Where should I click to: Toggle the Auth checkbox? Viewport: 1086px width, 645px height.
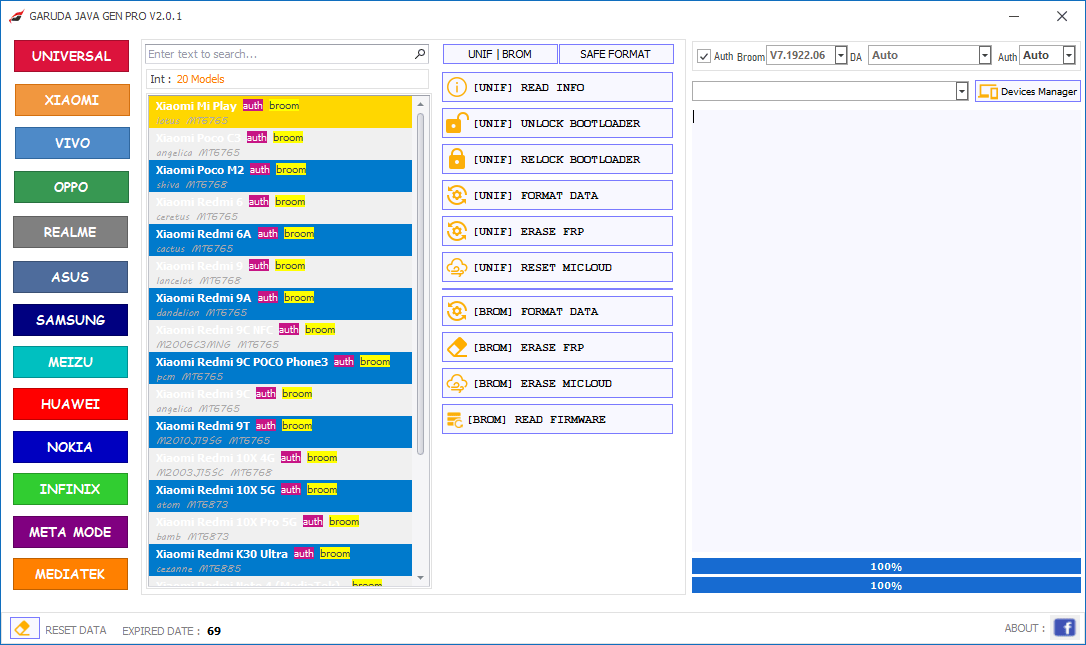point(704,56)
